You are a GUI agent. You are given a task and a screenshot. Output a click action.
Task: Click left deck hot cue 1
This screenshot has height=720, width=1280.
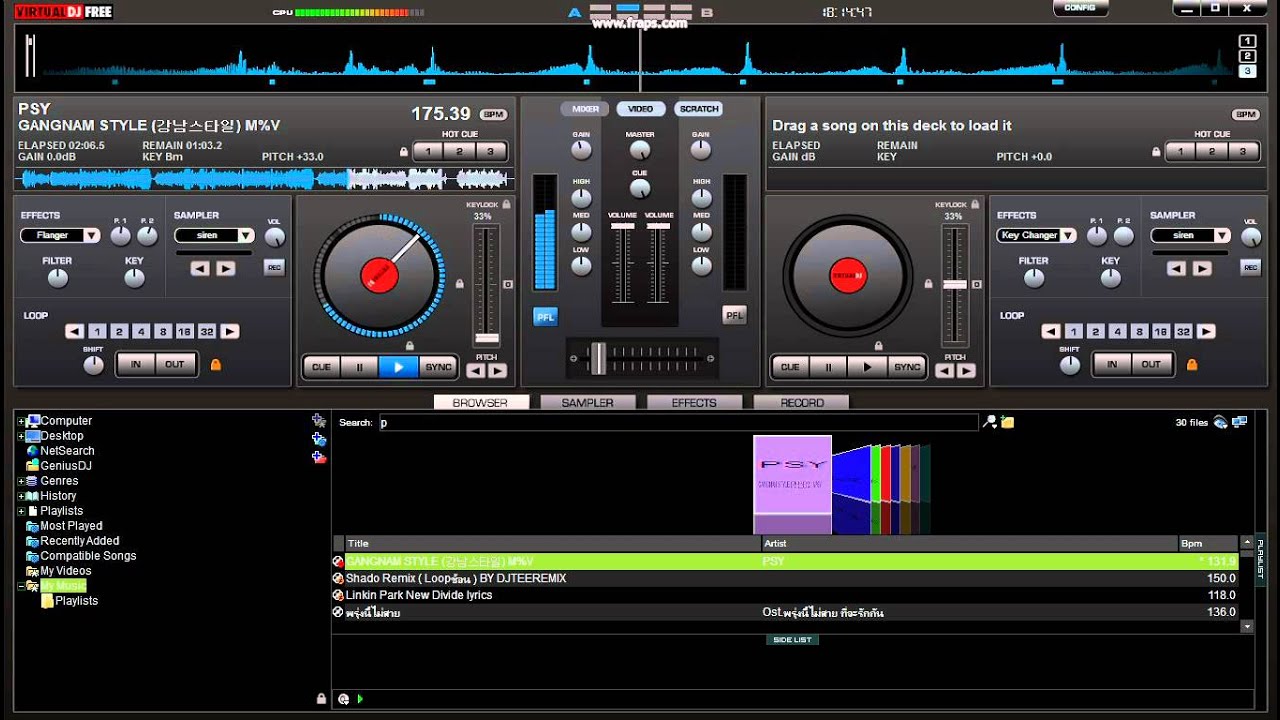[428, 152]
